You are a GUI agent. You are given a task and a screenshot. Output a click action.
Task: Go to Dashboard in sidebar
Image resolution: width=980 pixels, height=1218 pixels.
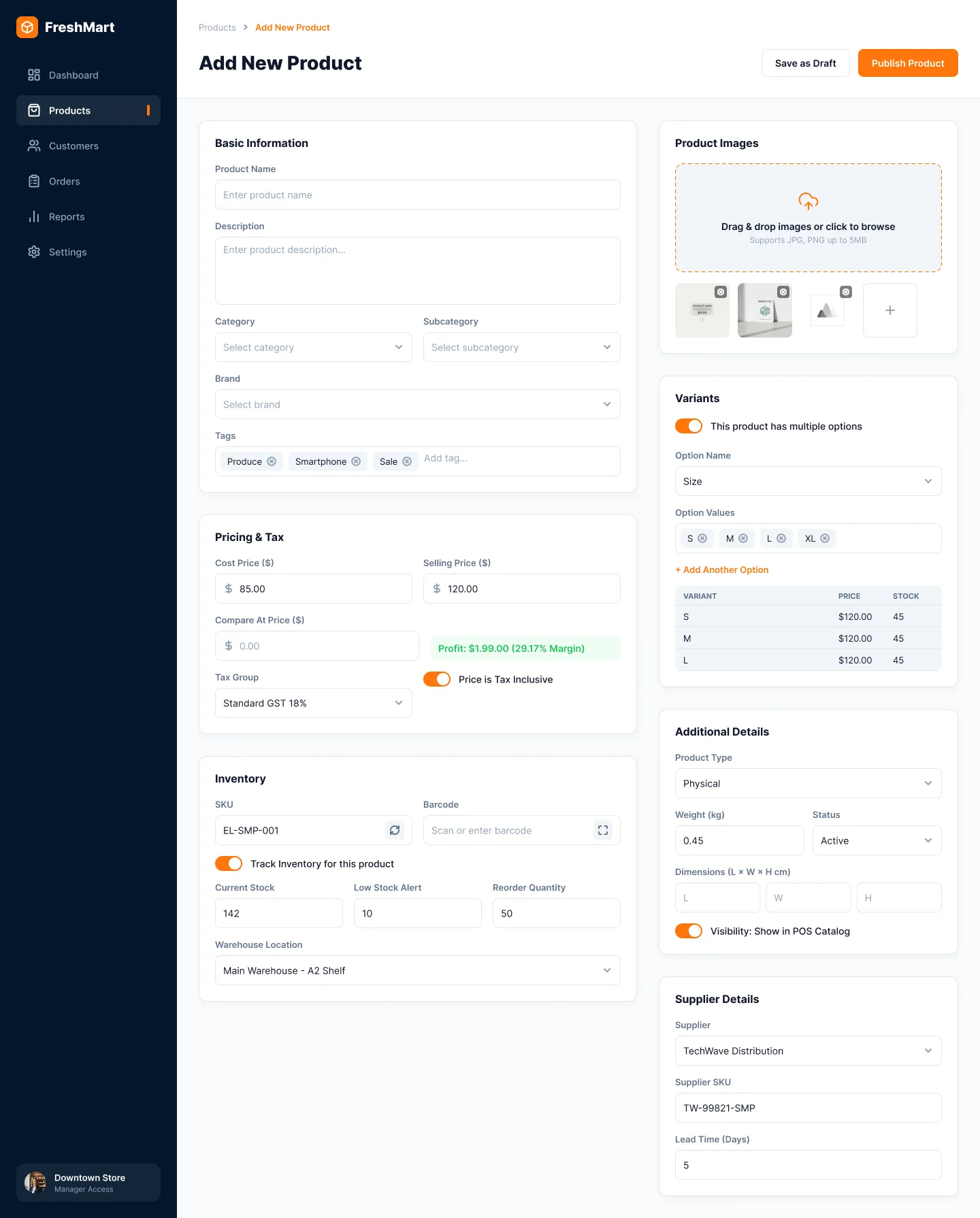click(88, 75)
